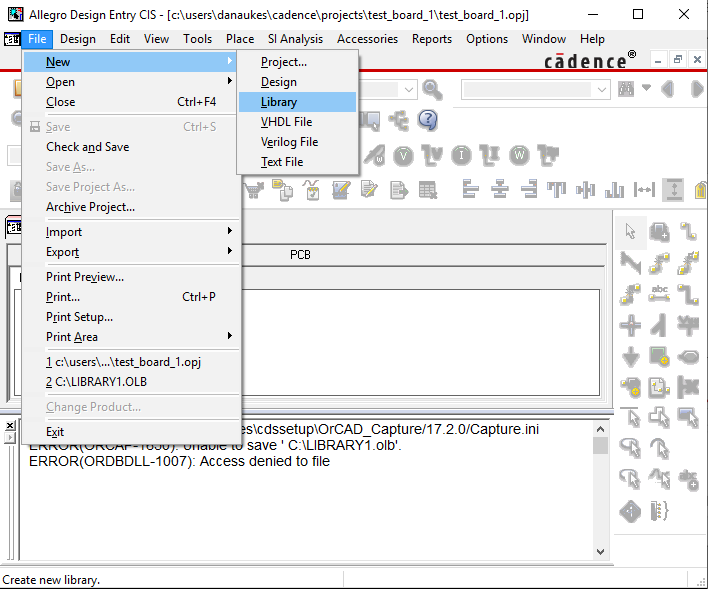Click the magnifier search icon in toolbar

tap(432, 89)
